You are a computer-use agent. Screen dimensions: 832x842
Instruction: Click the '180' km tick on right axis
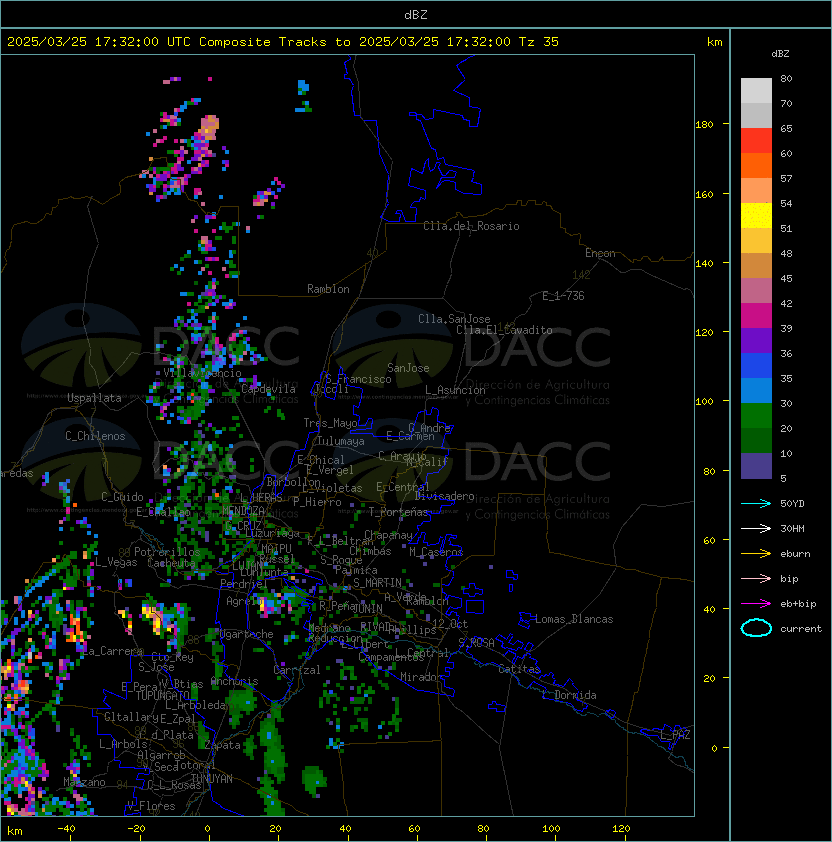tap(704, 125)
